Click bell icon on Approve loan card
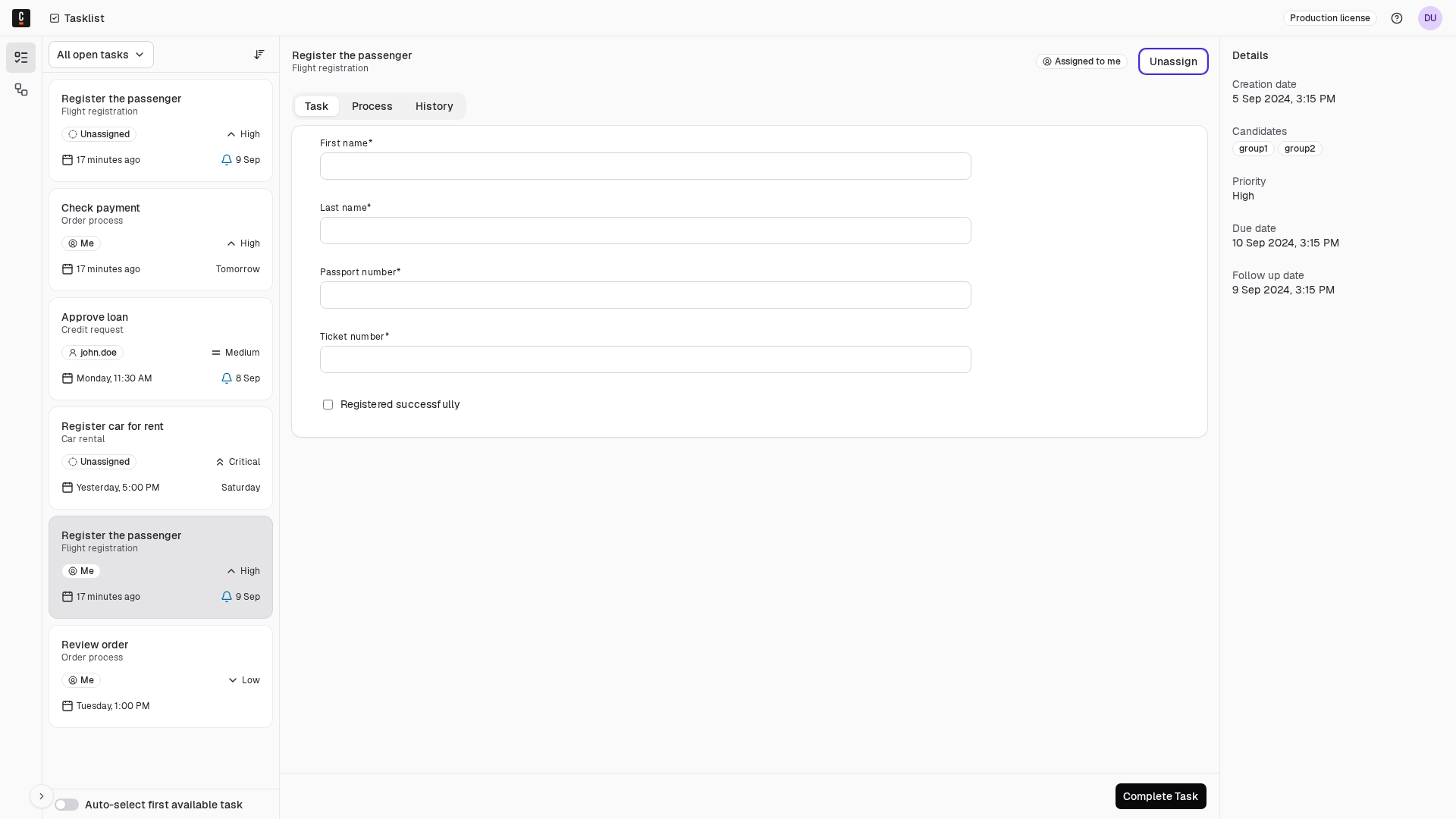1456x819 pixels. [x=227, y=378]
